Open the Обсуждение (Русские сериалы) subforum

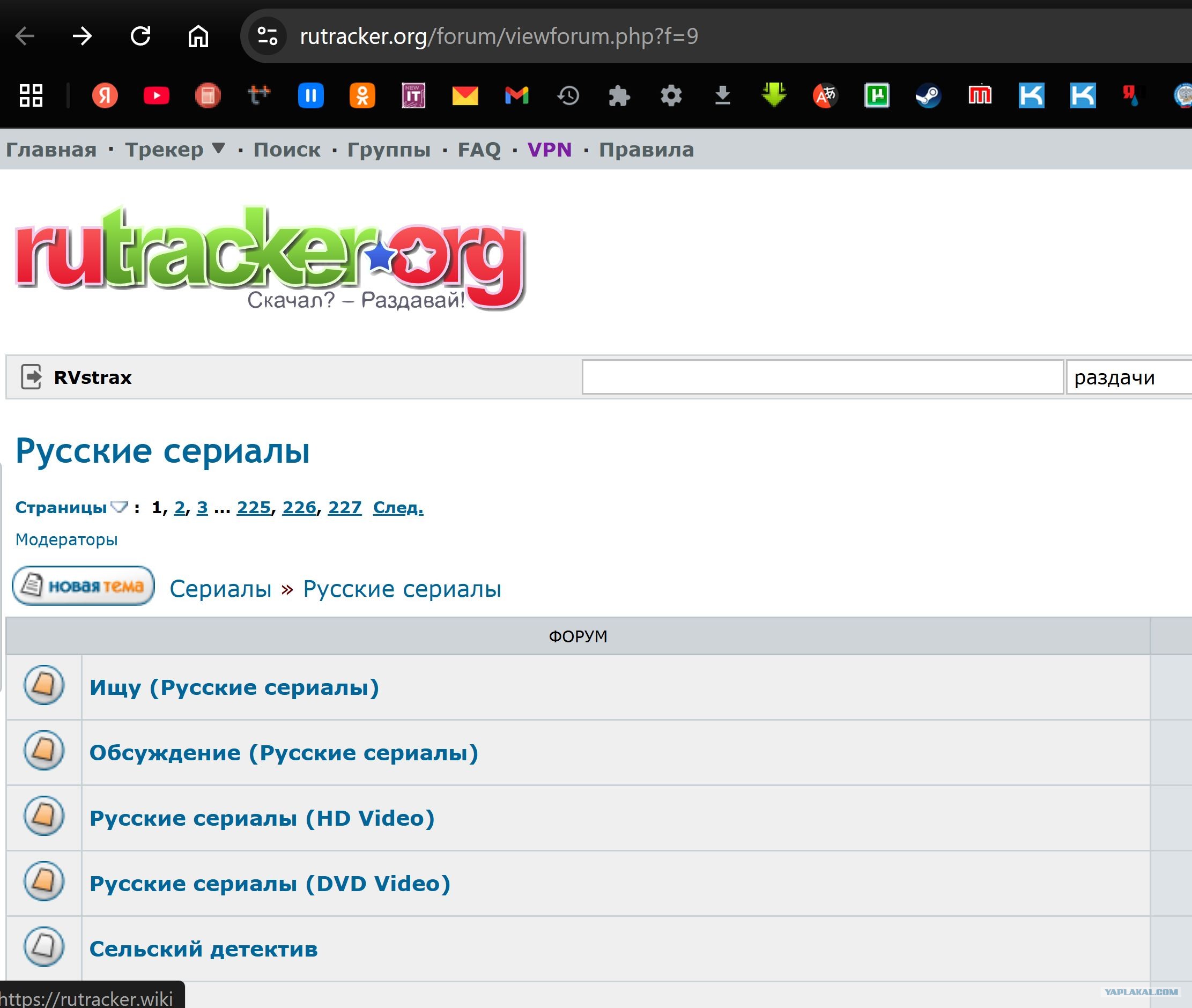pyautogui.click(x=284, y=753)
